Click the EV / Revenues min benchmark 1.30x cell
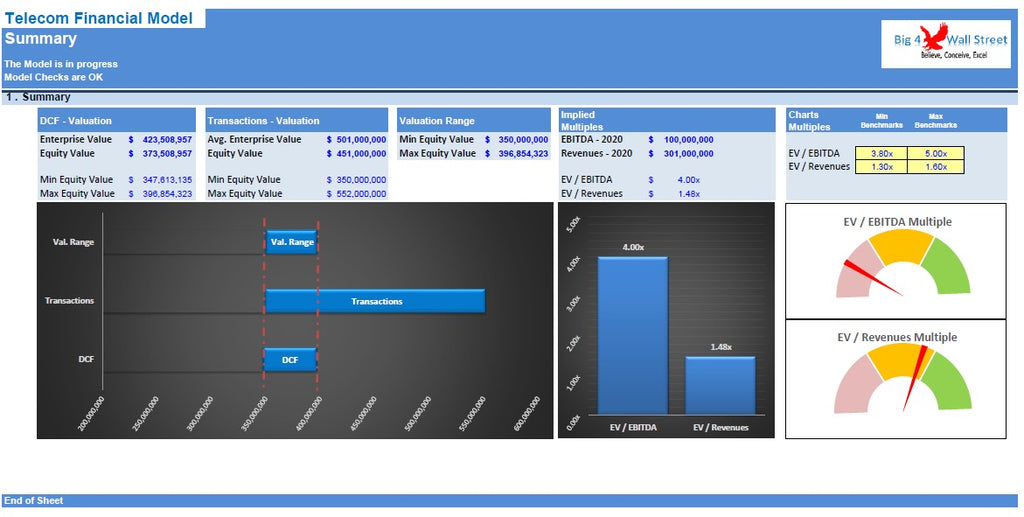Screen dimensions: 1024x517 point(881,166)
